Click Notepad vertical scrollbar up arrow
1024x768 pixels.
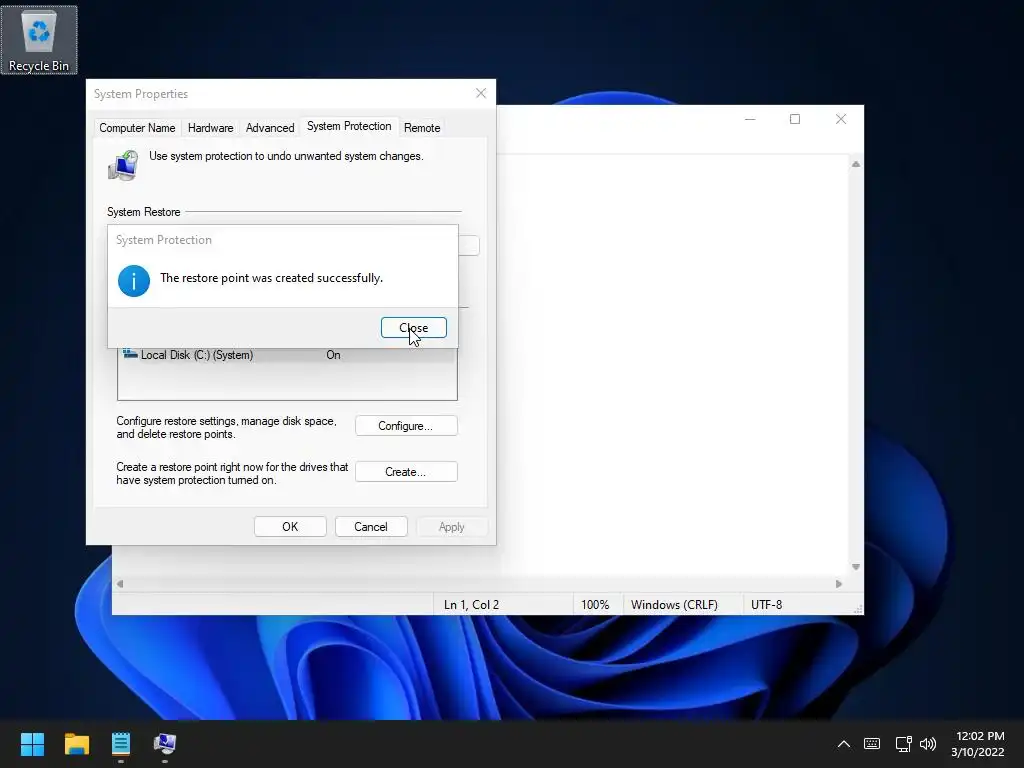(856, 165)
